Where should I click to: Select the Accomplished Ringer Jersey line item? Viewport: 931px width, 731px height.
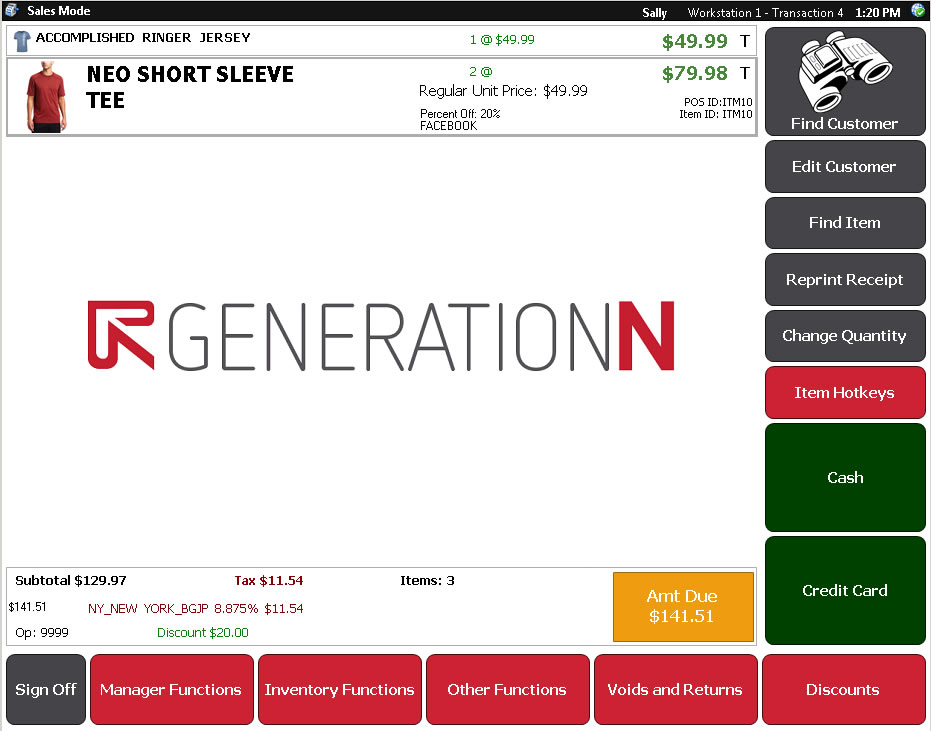[x=382, y=41]
